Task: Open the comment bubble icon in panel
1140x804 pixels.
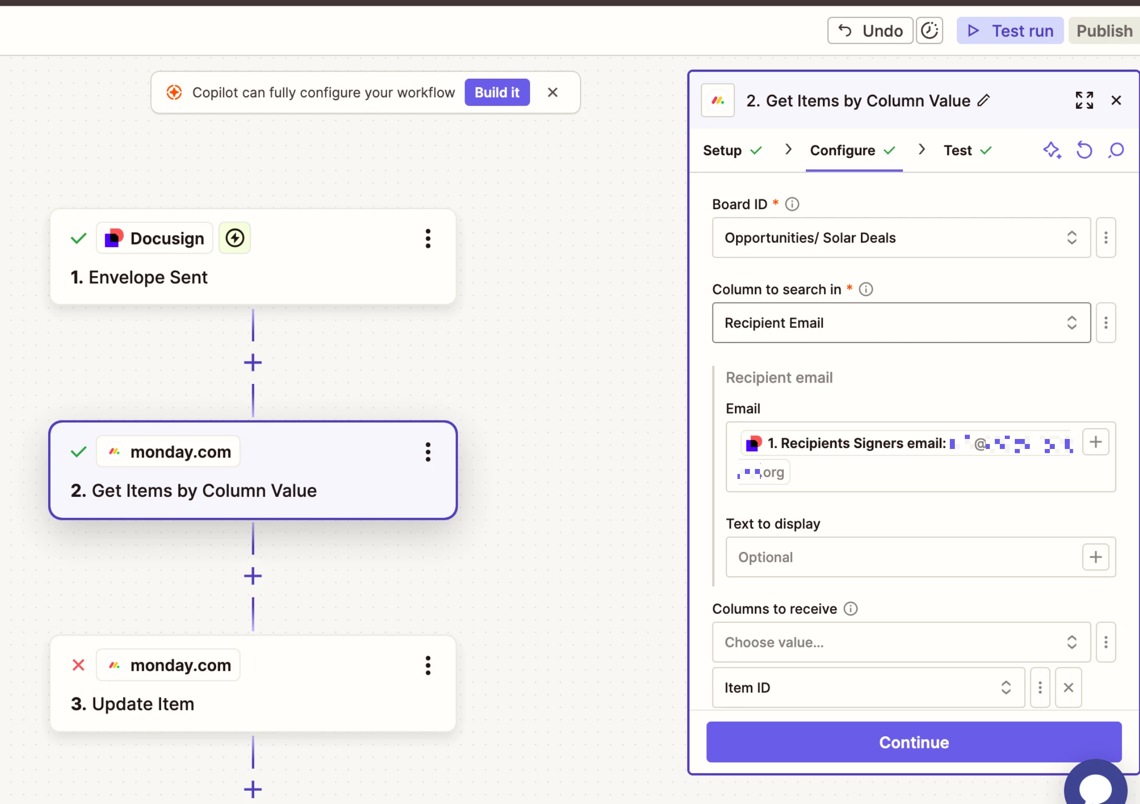Action: tap(1116, 150)
